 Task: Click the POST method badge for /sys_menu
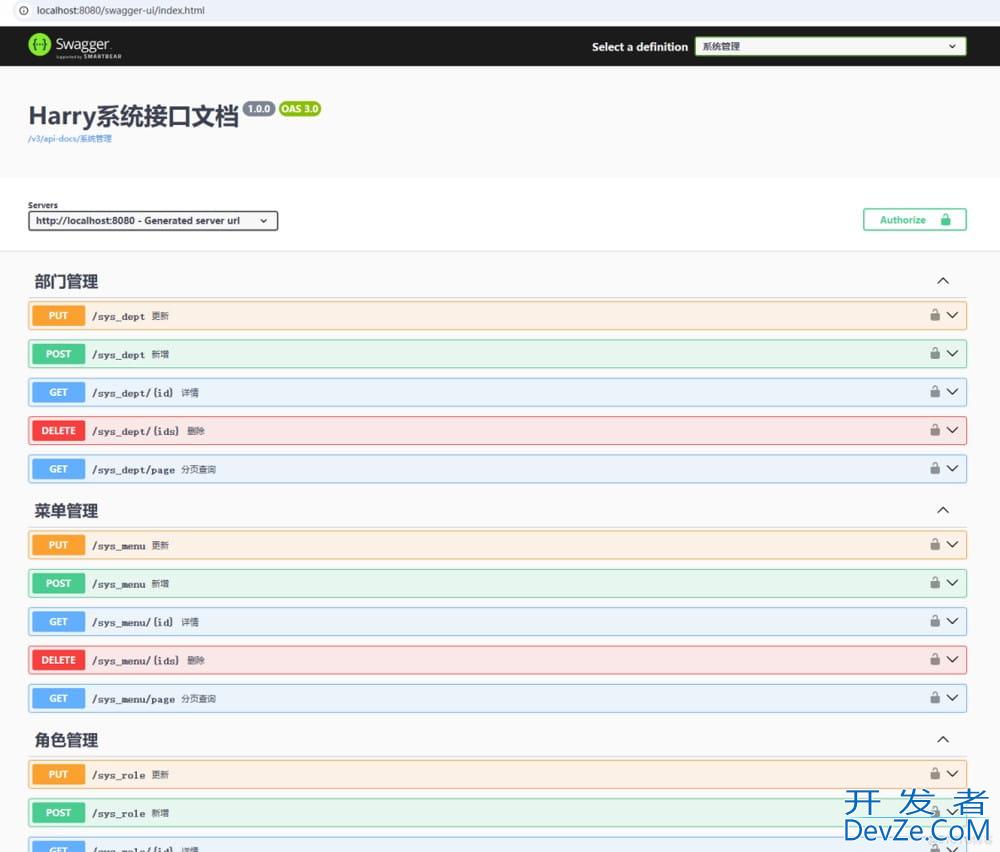point(58,584)
